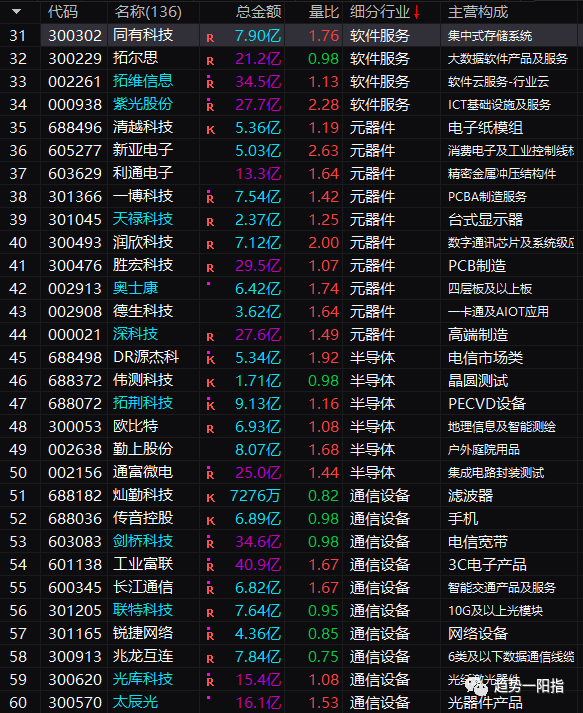
Task: Click the R marker on 拓尔思 row
Action: point(210,61)
